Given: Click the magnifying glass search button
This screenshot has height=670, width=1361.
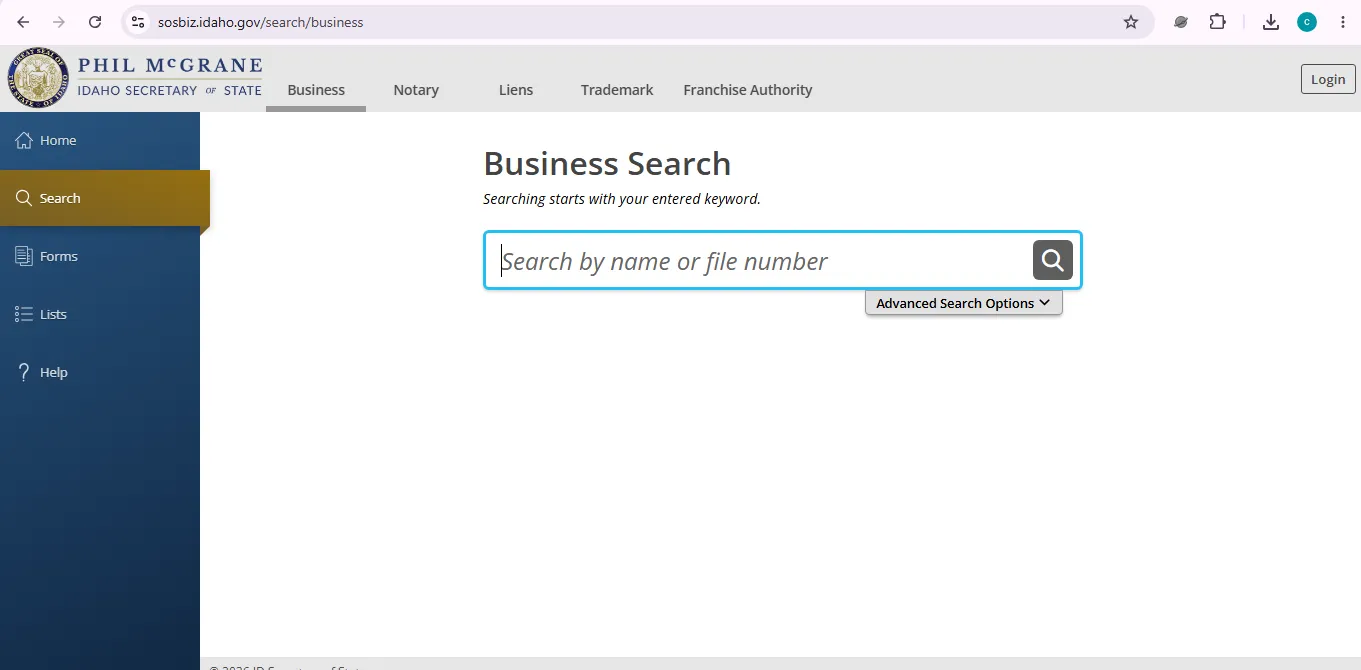Looking at the screenshot, I should 1052,260.
